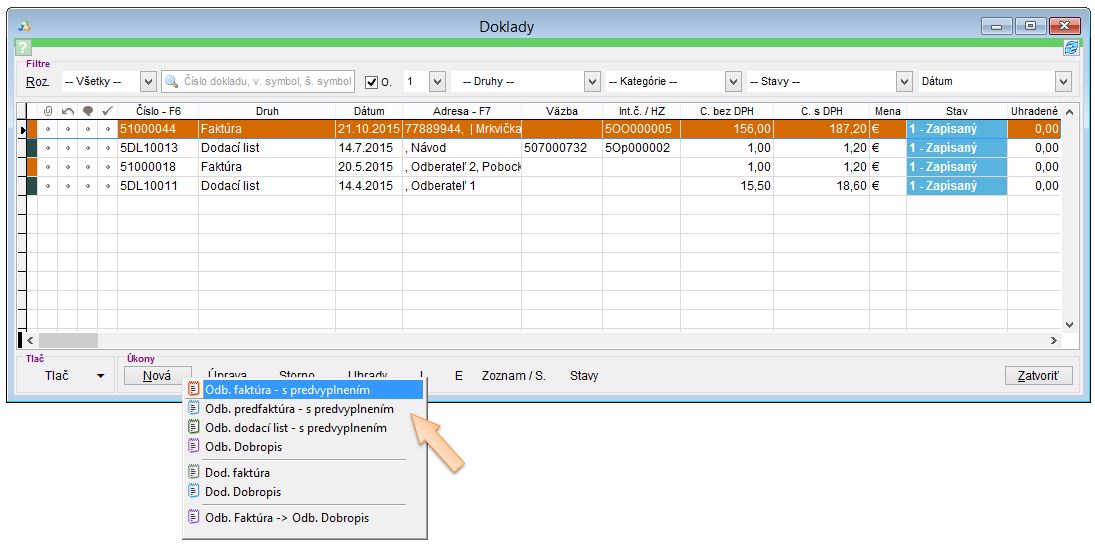The image size is (1095, 545).
Task: Select 'Odb. dodací list - s predvyplnením'
Action: tap(295, 428)
